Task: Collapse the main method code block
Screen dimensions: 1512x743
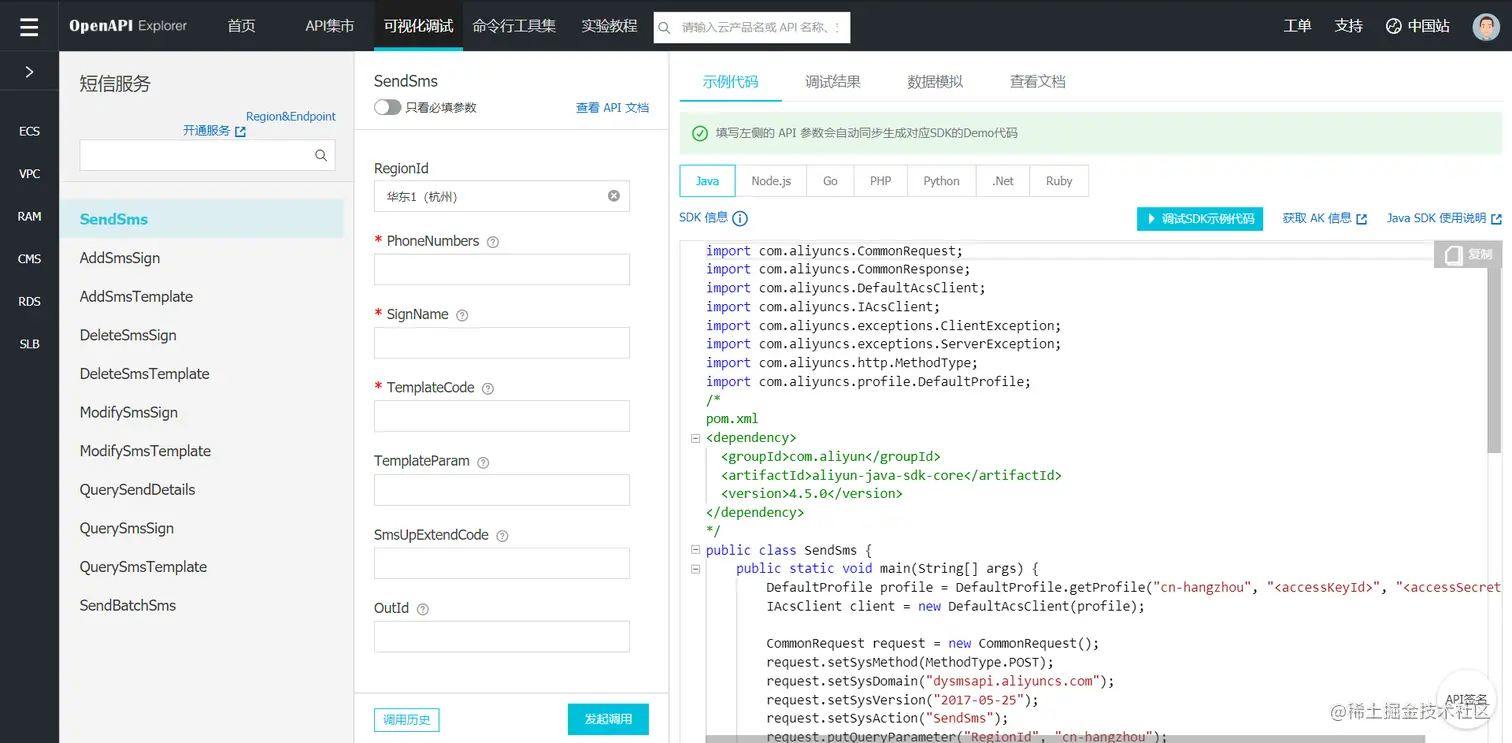Action: (696, 569)
